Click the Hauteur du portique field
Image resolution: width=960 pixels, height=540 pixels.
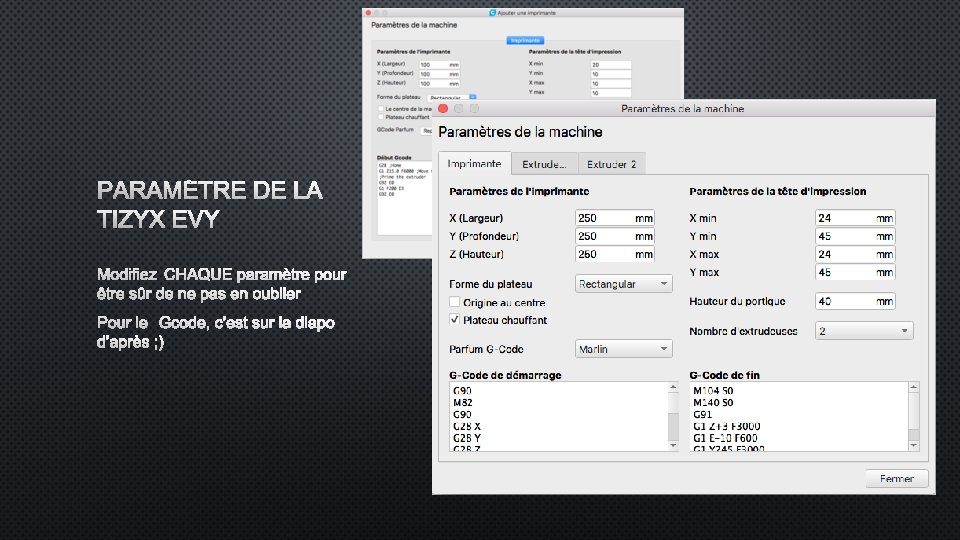click(855, 301)
